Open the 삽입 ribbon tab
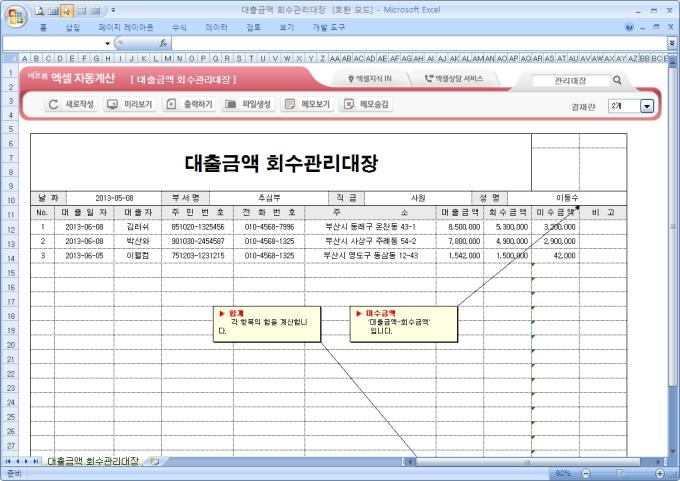The height and width of the screenshot is (481, 680). [72, 28]
